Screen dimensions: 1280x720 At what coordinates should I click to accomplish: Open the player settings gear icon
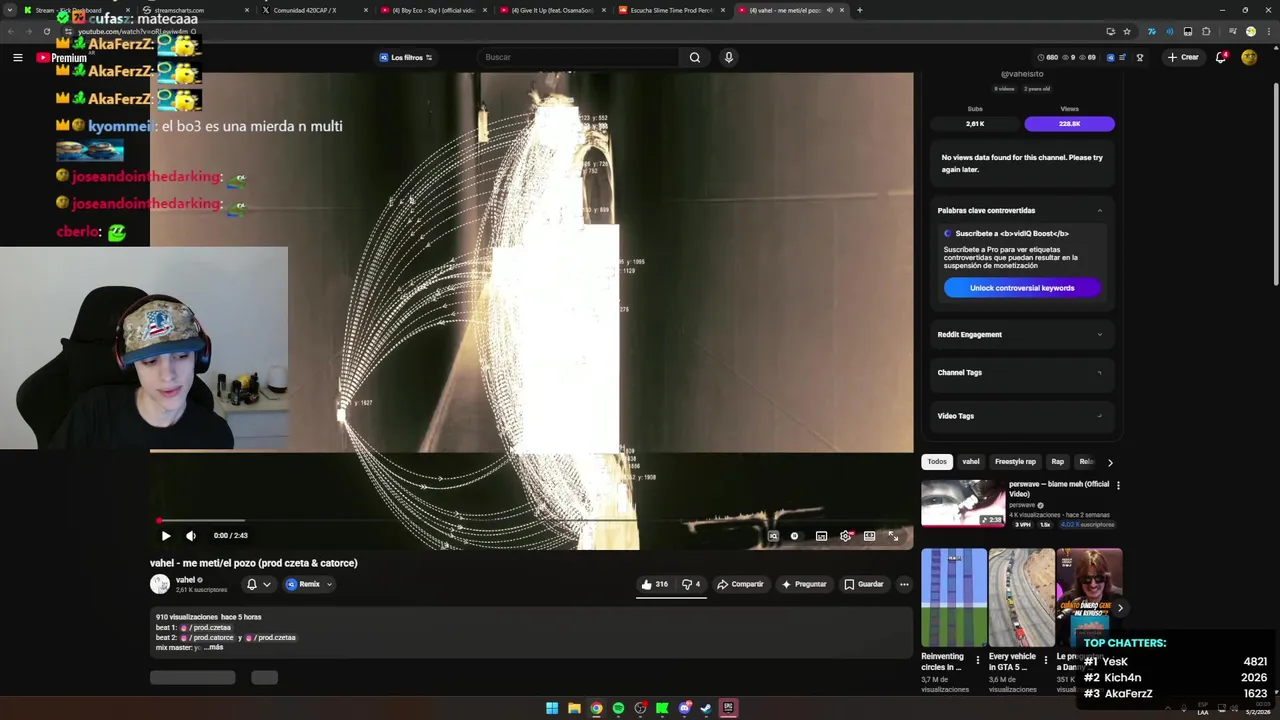coord(845,536)
